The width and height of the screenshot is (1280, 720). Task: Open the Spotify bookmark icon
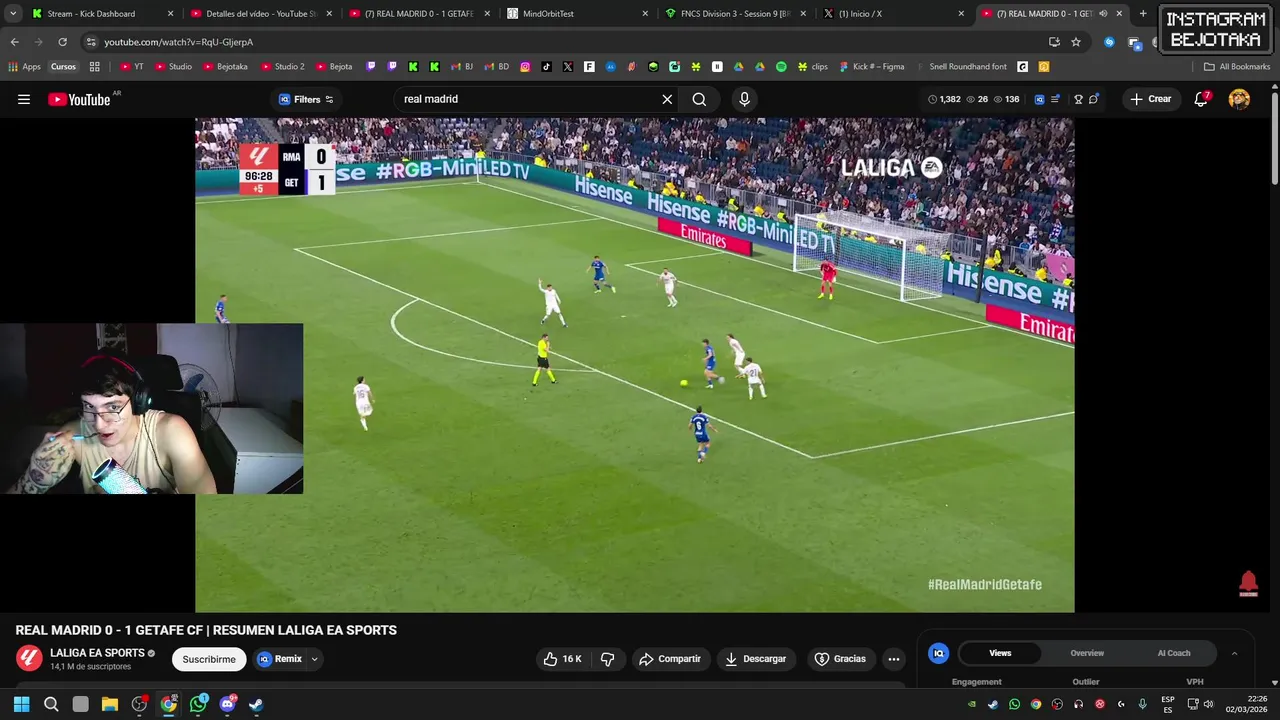[x=781, y=67]
